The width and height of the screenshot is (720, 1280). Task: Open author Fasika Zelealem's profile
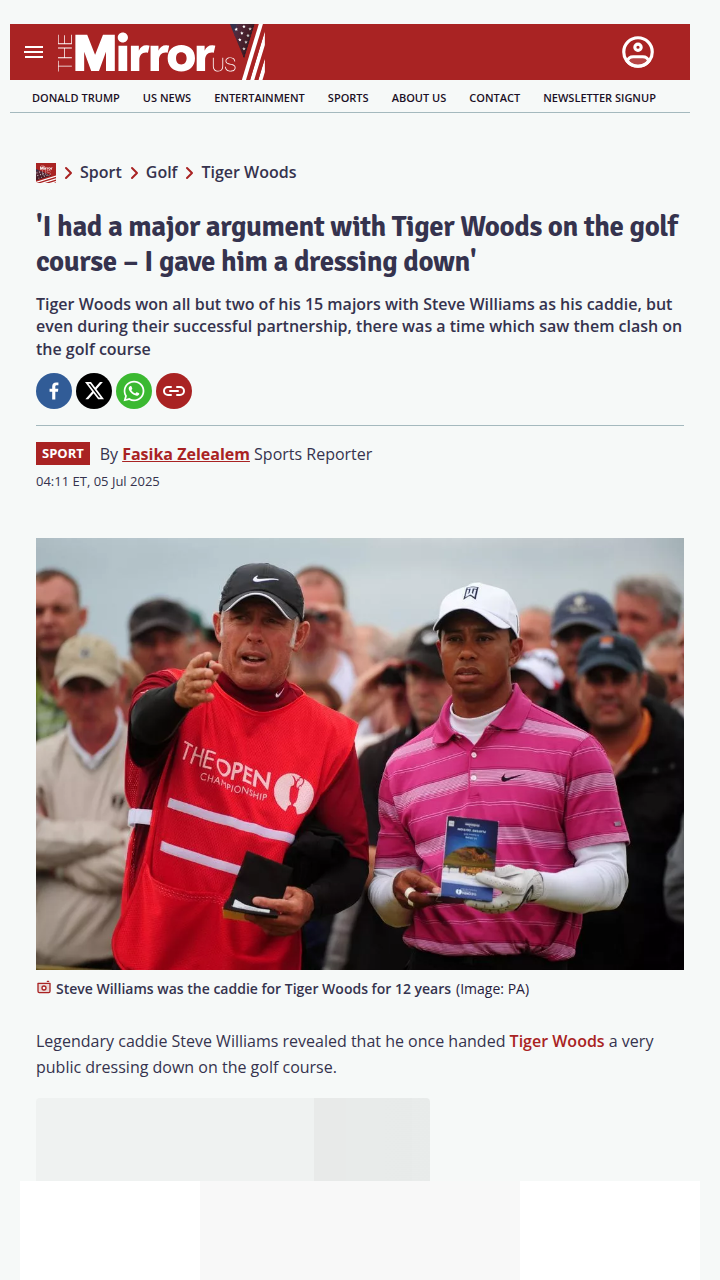click(x=186, y=454)
